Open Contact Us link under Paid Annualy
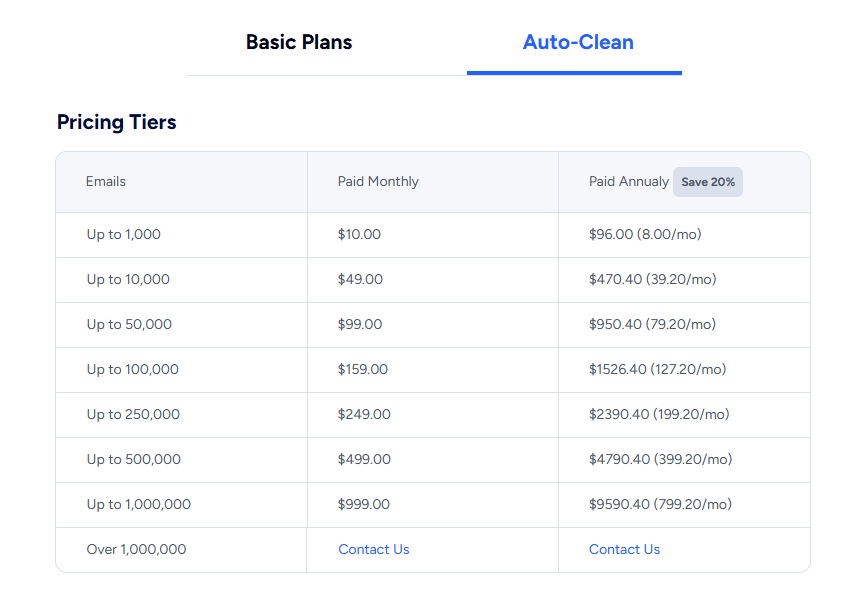This screenshot has height=607, width=856. tap(625, 549)
